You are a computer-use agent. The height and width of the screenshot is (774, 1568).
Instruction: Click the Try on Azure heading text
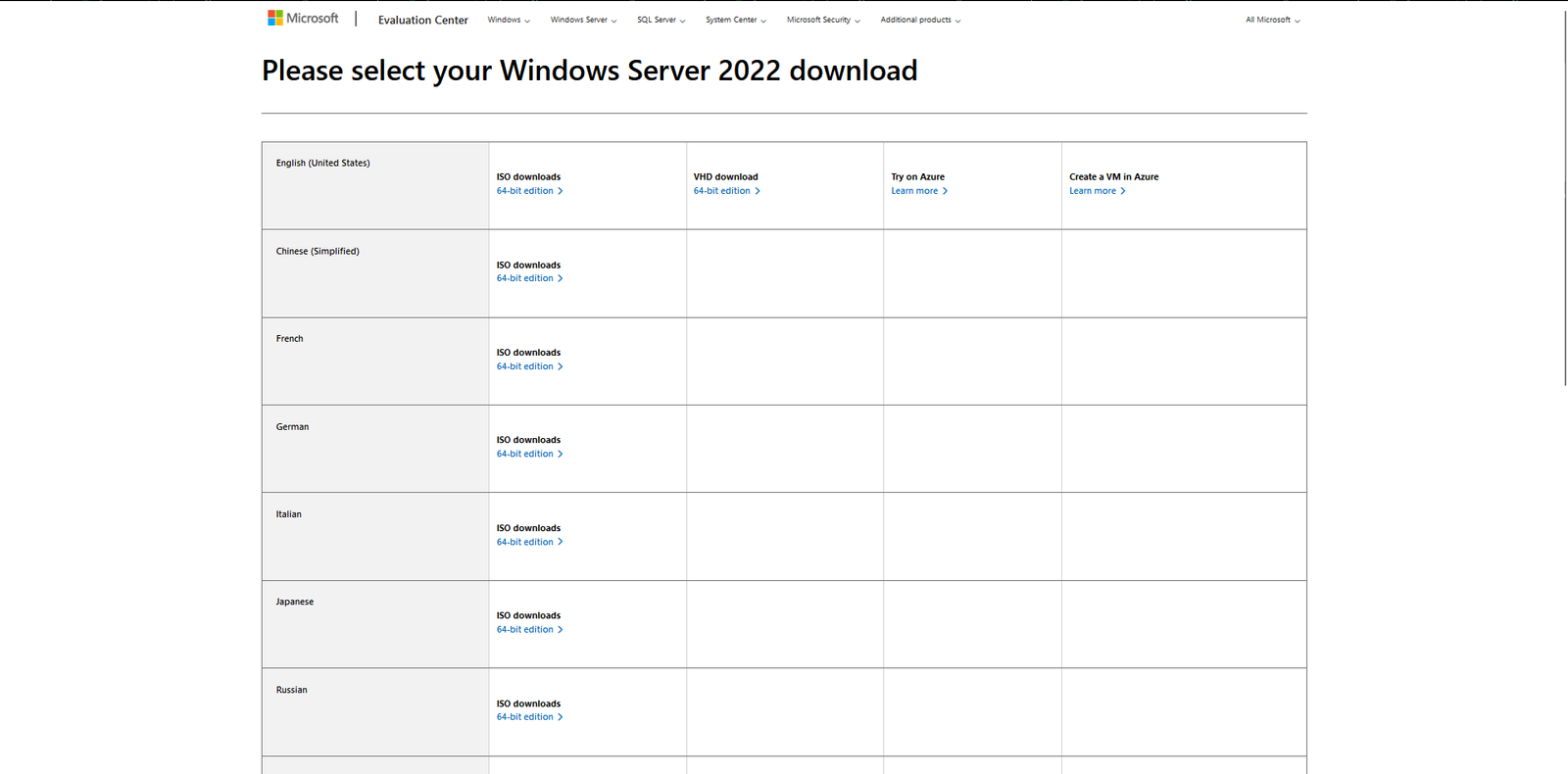(917, 177)
